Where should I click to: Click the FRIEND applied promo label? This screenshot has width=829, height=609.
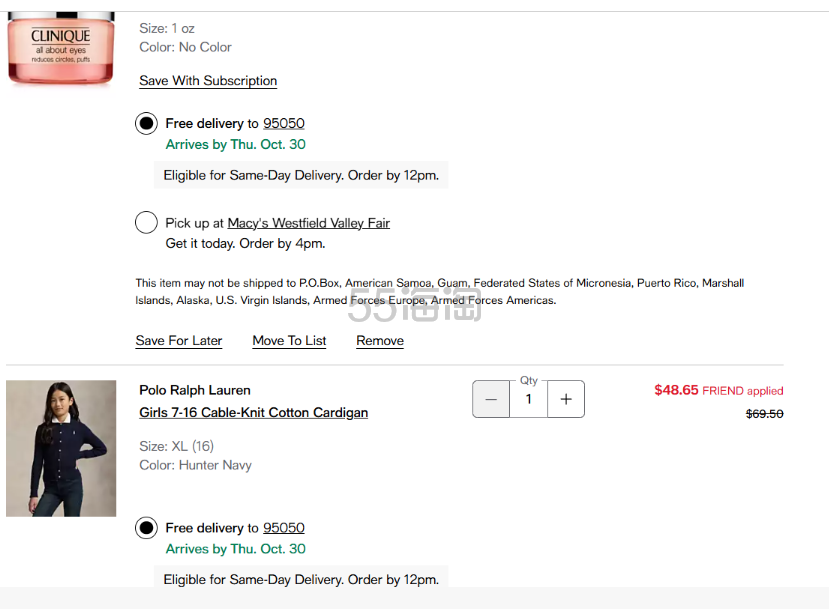coord(743,391)
